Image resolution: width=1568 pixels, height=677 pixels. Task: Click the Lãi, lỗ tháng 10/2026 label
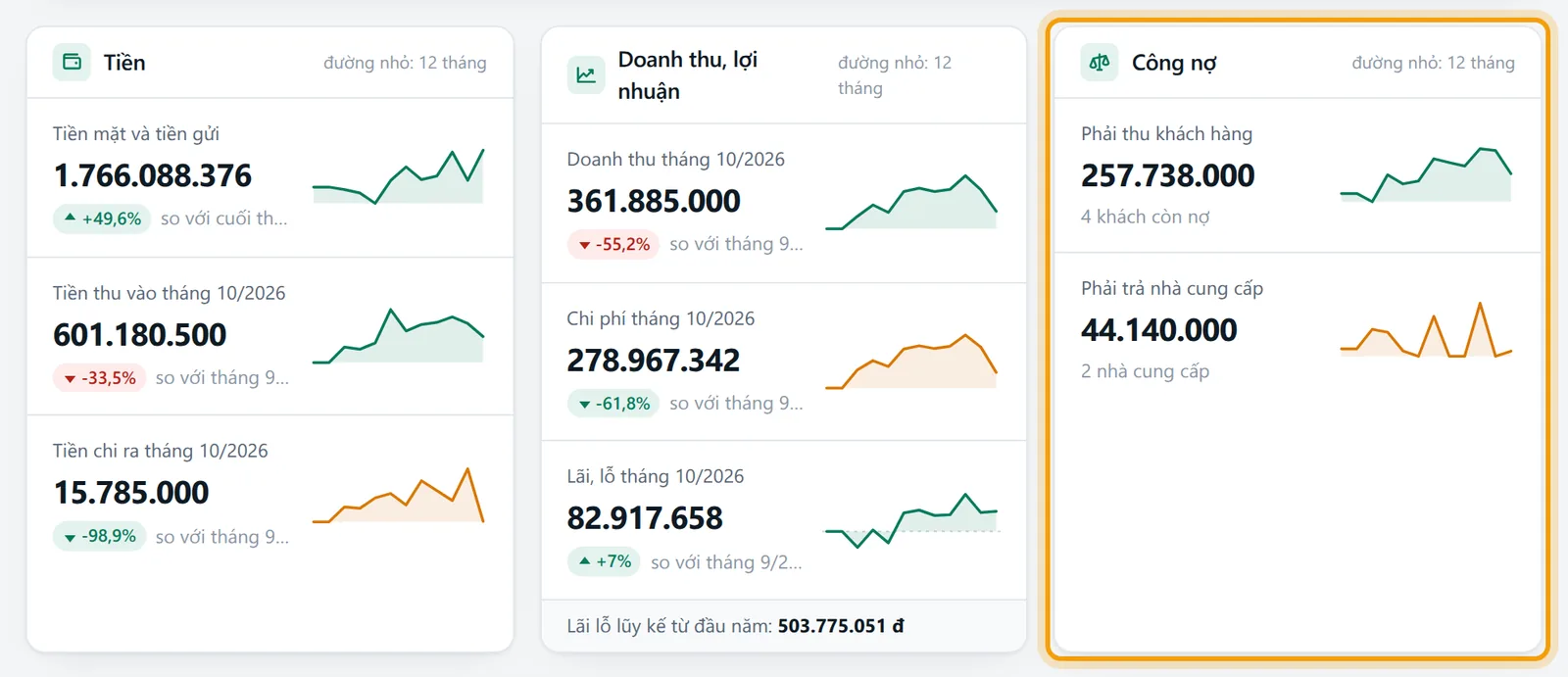click(656, 476)
